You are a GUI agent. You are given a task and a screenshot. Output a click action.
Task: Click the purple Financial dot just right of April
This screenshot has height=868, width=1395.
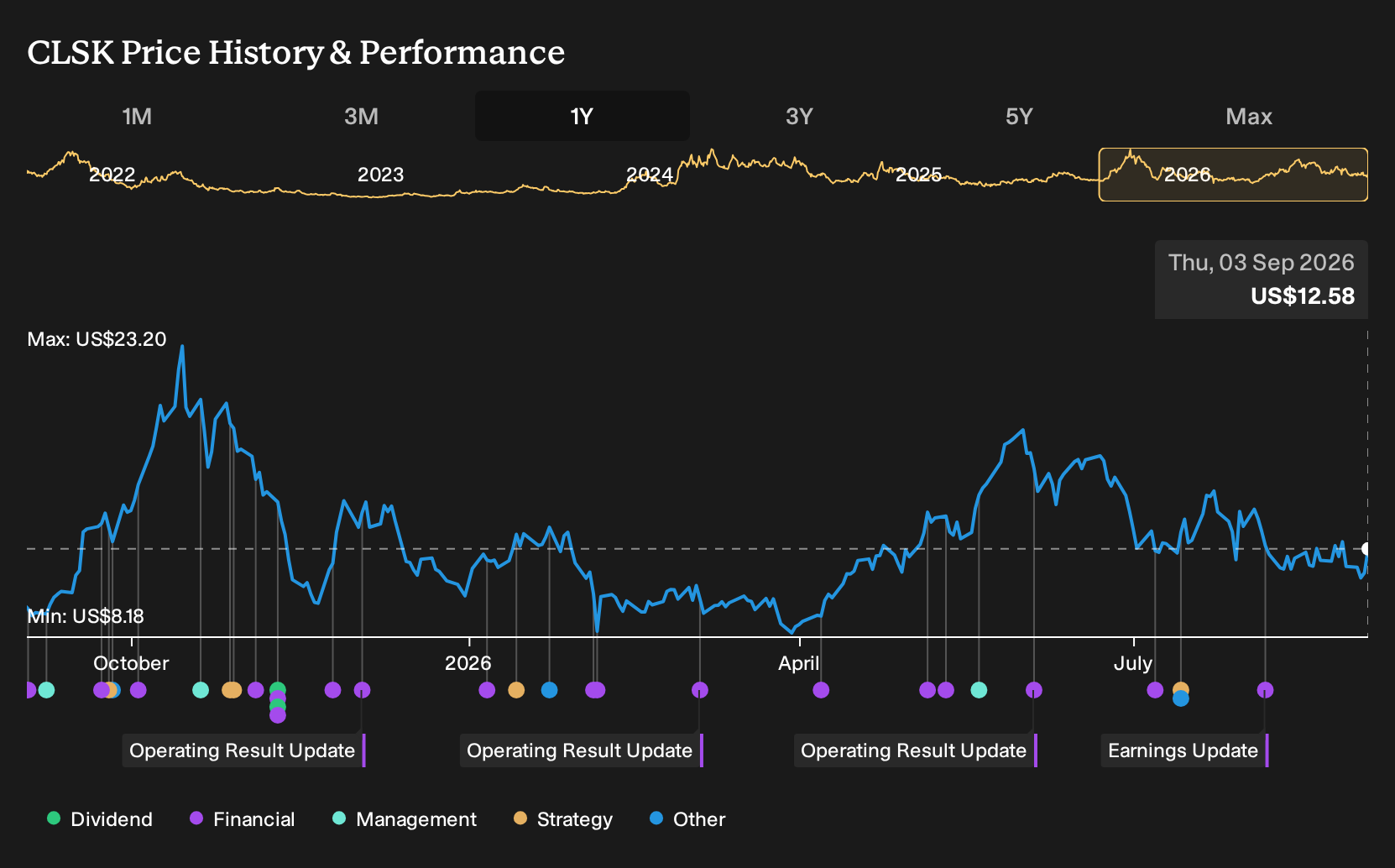(x=821, y=690)
